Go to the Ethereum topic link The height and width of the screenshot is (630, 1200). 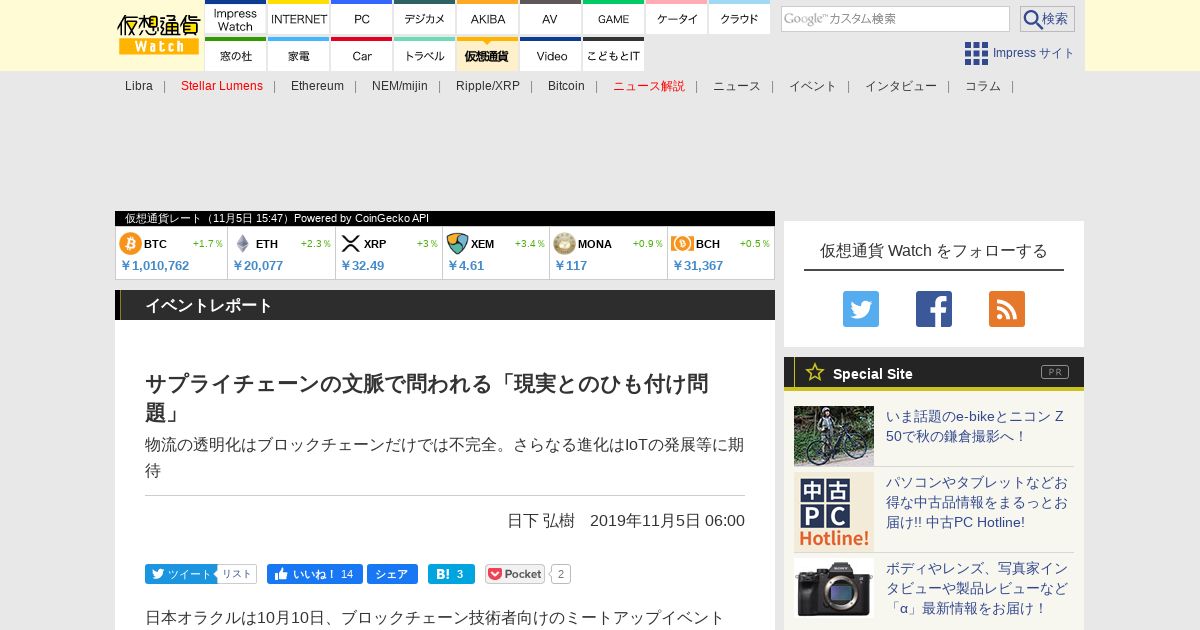[317, 86]
